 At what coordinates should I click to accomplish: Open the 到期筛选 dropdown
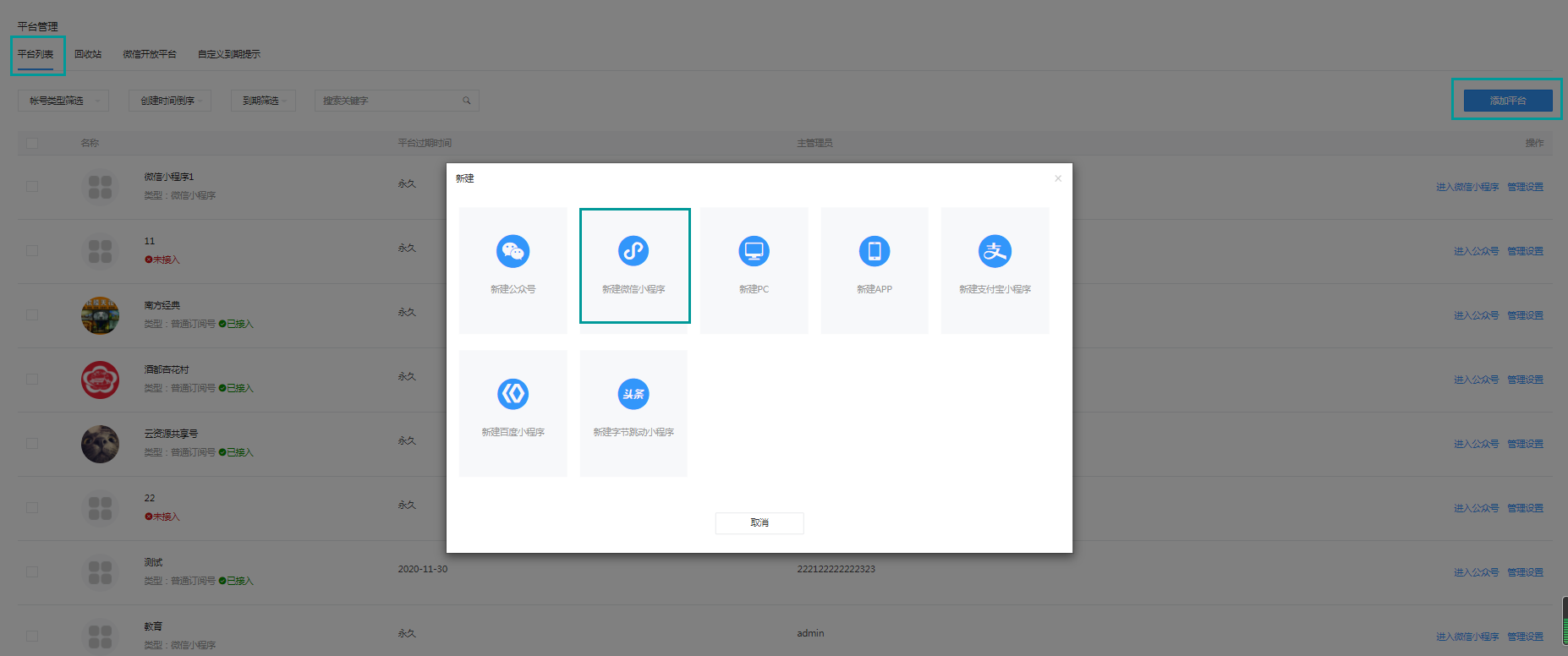(263, 101)
